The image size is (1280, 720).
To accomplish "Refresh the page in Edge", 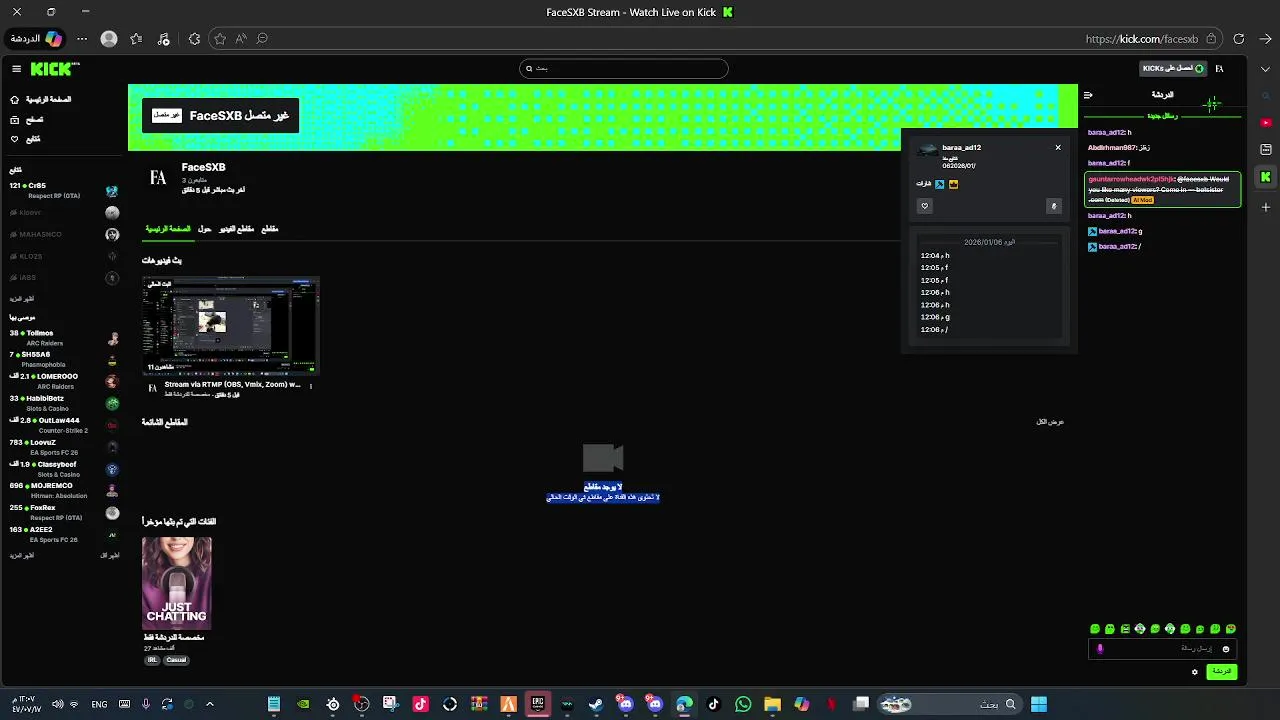I will click(x=1239, y=39).
